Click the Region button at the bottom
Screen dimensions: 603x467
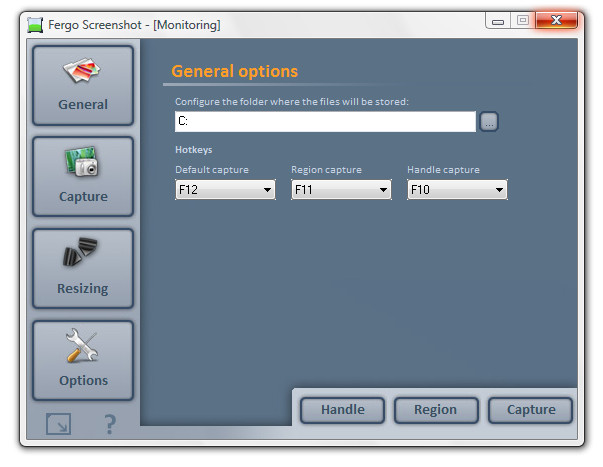click(436, 410)
